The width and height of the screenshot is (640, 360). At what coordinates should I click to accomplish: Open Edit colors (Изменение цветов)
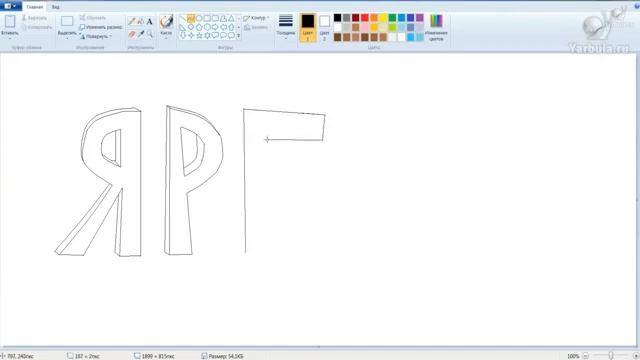pyautogui.click(x=436, y=27)
